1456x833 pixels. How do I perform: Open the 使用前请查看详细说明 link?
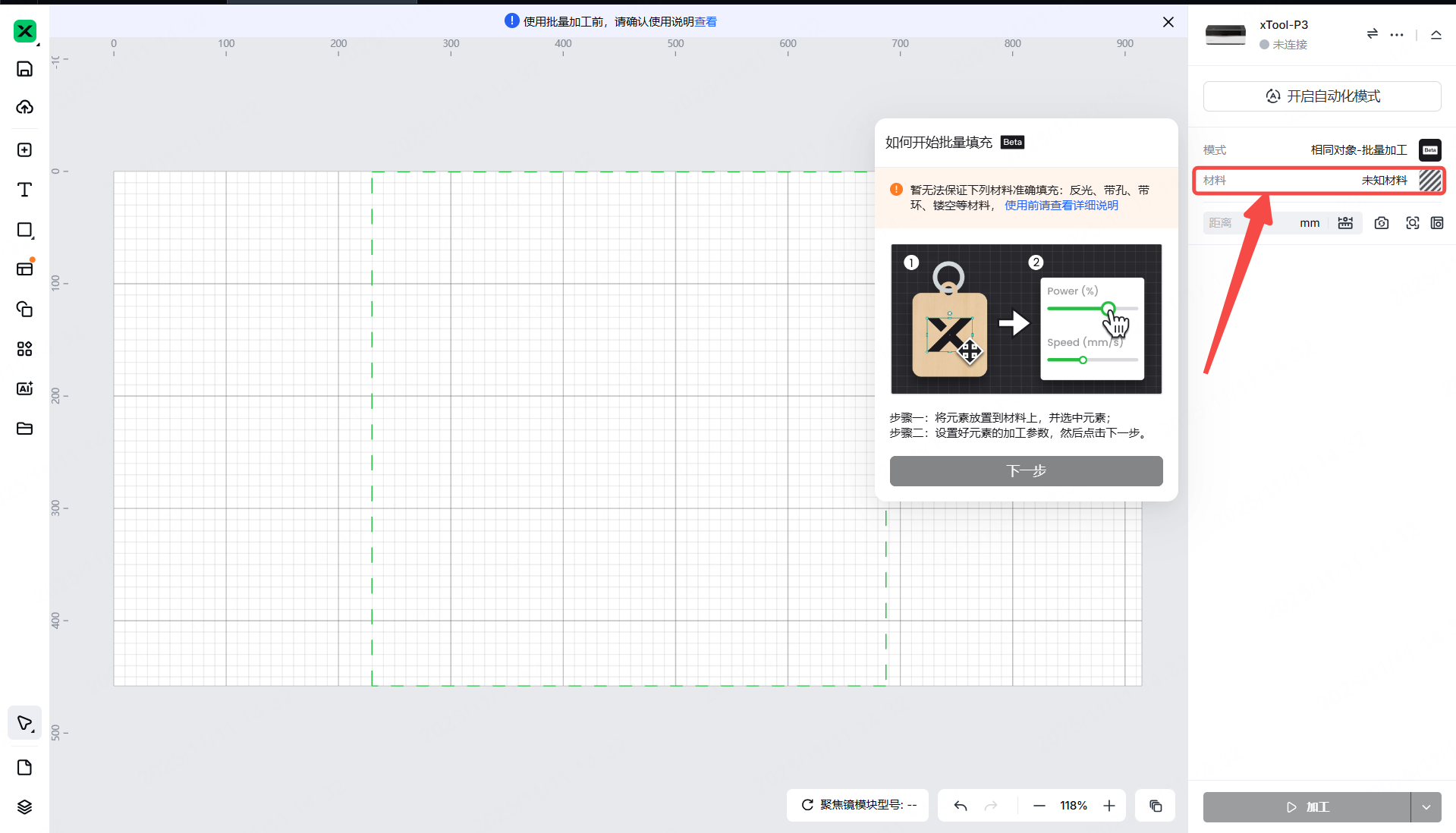[1061, 206]
